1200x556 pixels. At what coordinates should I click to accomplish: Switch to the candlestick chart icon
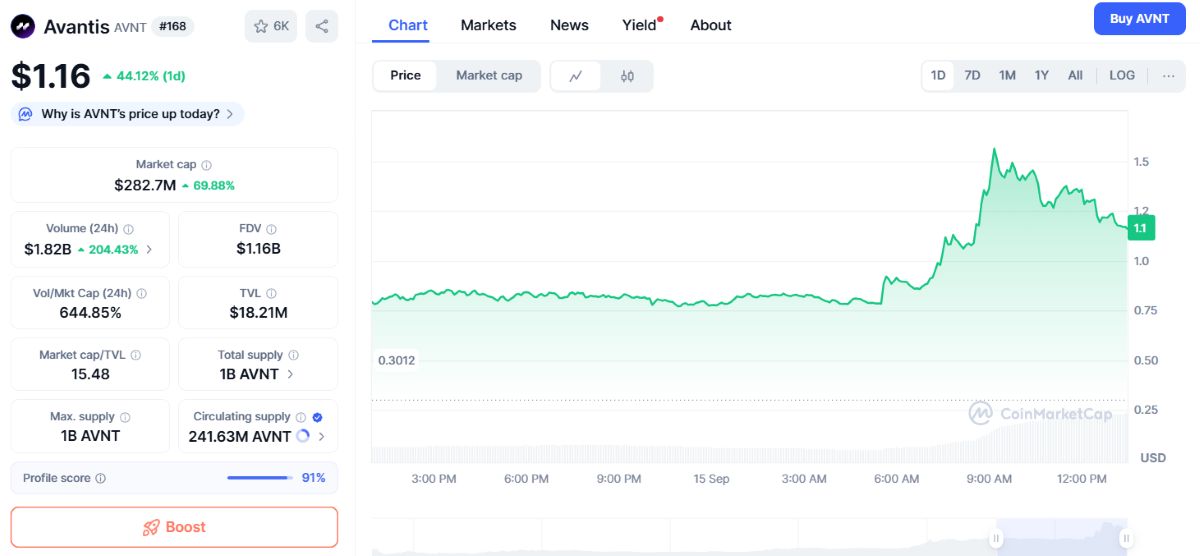(627, 76)
